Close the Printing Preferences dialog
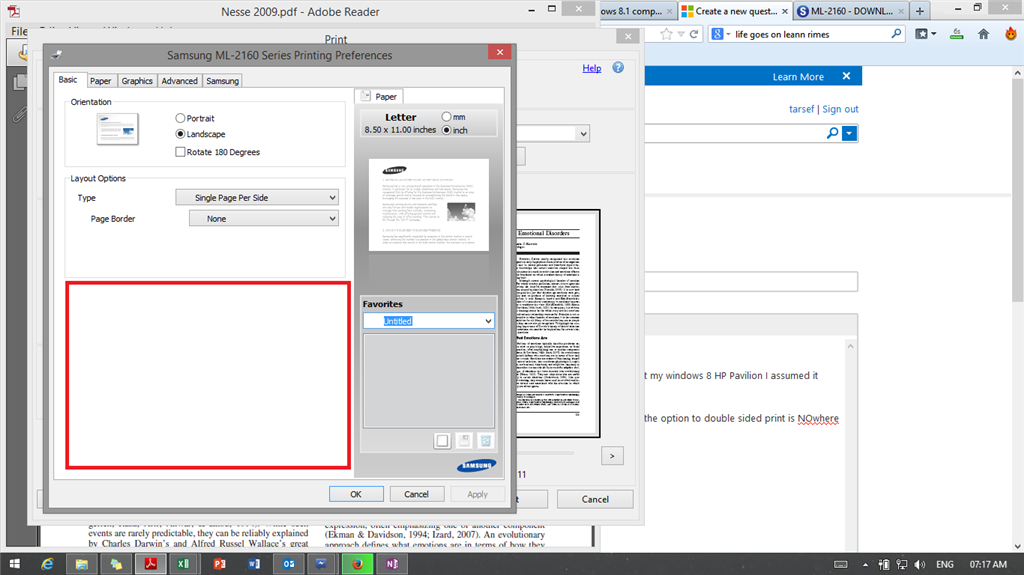 click(x=500, y=52)
